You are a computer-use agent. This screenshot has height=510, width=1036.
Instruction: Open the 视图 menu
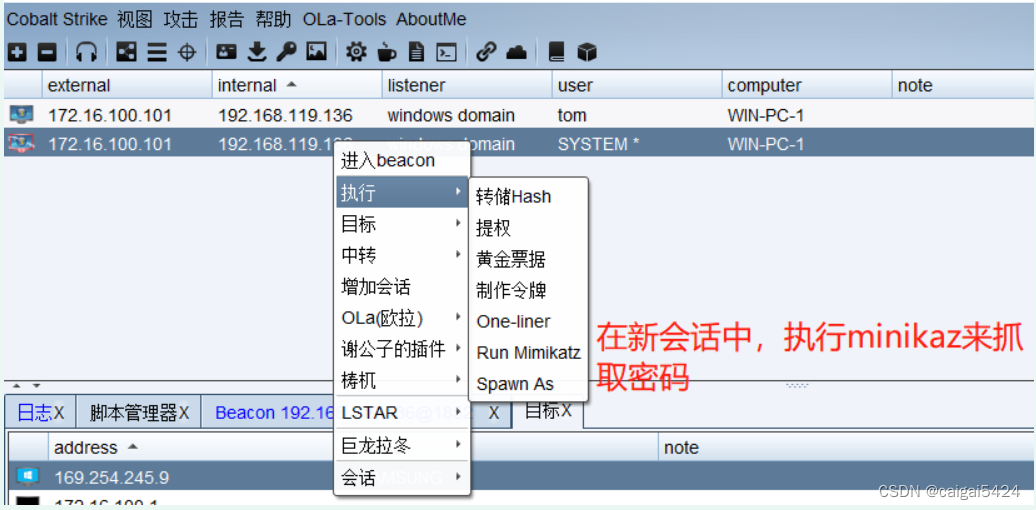click(135, 20)
